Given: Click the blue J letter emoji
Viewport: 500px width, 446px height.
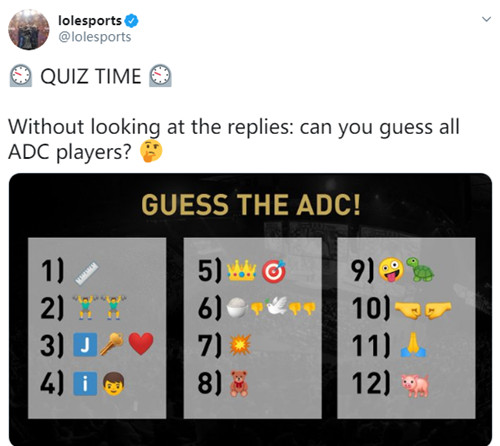Looking at the screenshot, I should pos(85,345).
